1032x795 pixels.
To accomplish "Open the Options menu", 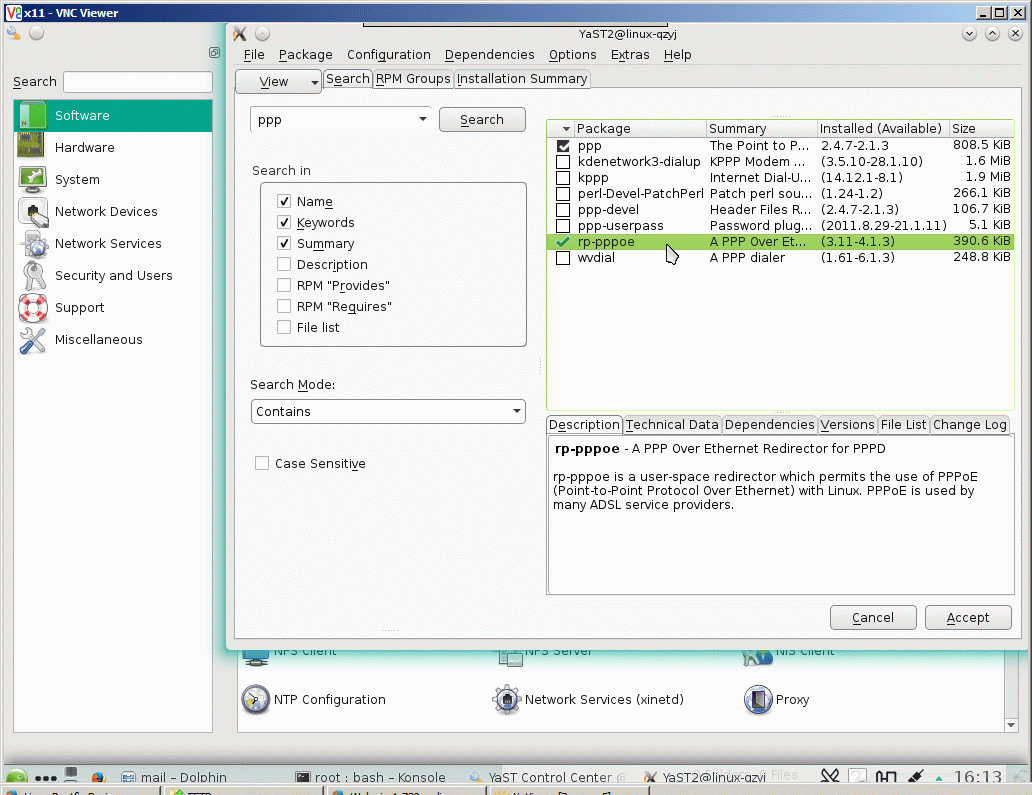I will pyautogui.click(x=573, y=55).
